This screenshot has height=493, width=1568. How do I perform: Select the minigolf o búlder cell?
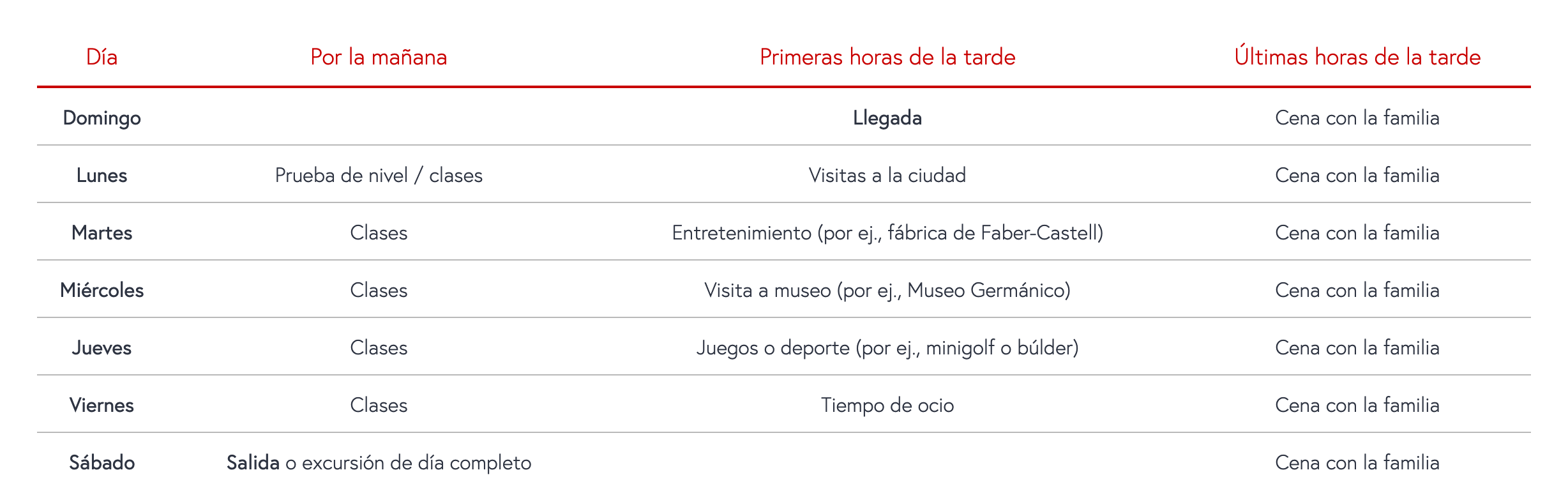(887, 348)
